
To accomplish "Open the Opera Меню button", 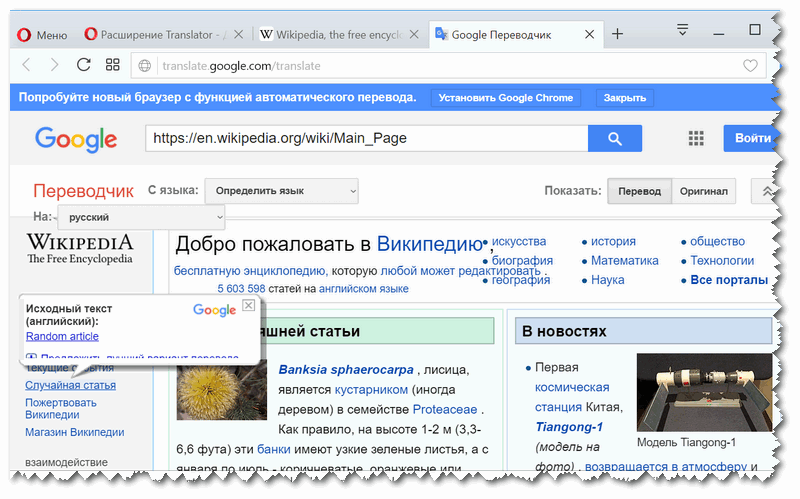I will pyautogui.click(x=42, y=35).
